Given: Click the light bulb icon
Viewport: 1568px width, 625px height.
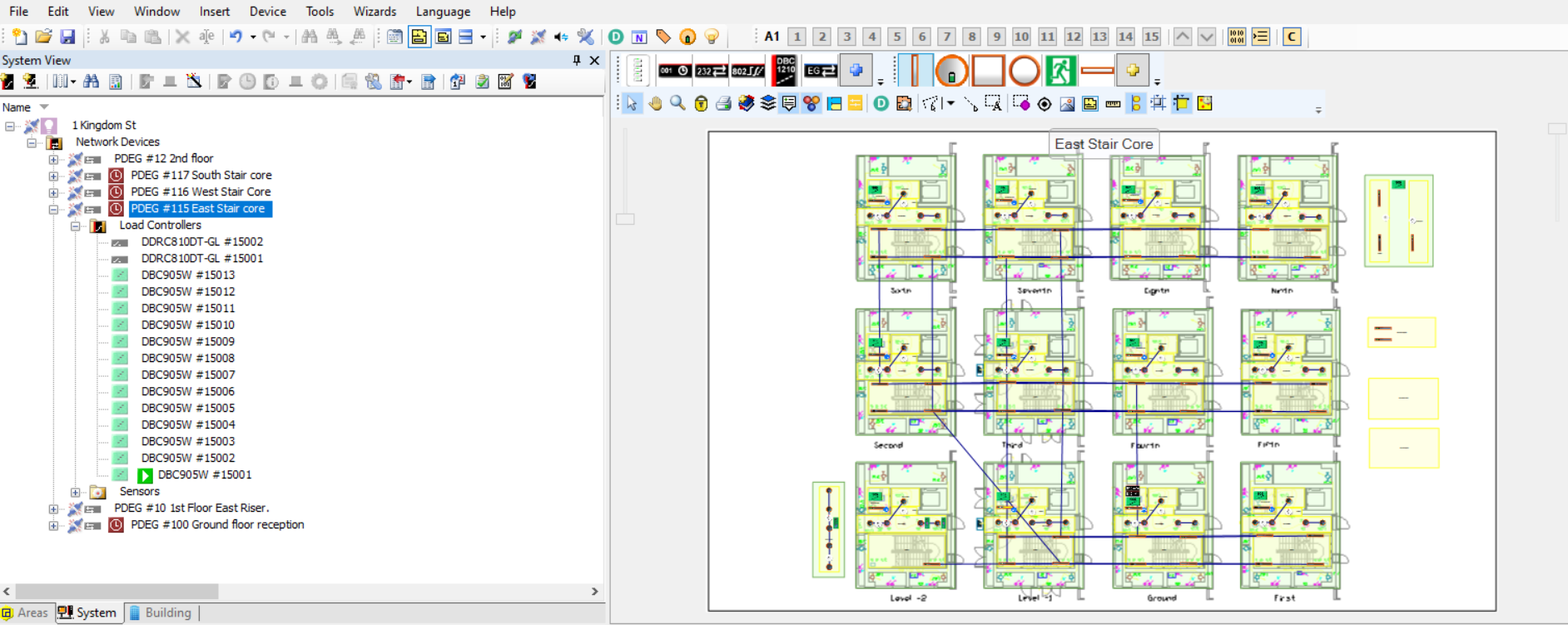Looking at the screenshot, I should point(712,37).
